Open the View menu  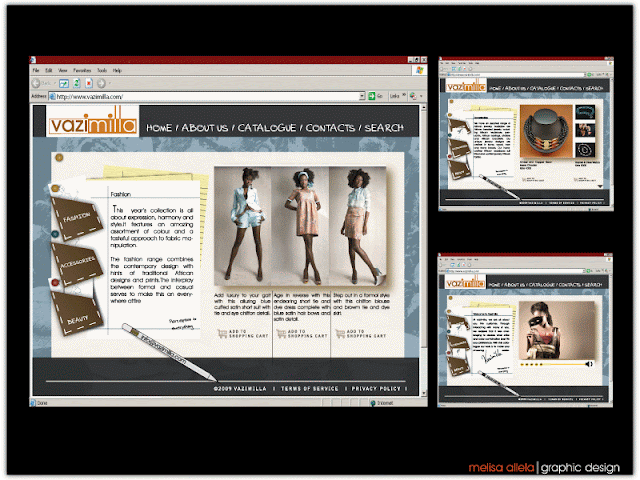coord(62,70)
